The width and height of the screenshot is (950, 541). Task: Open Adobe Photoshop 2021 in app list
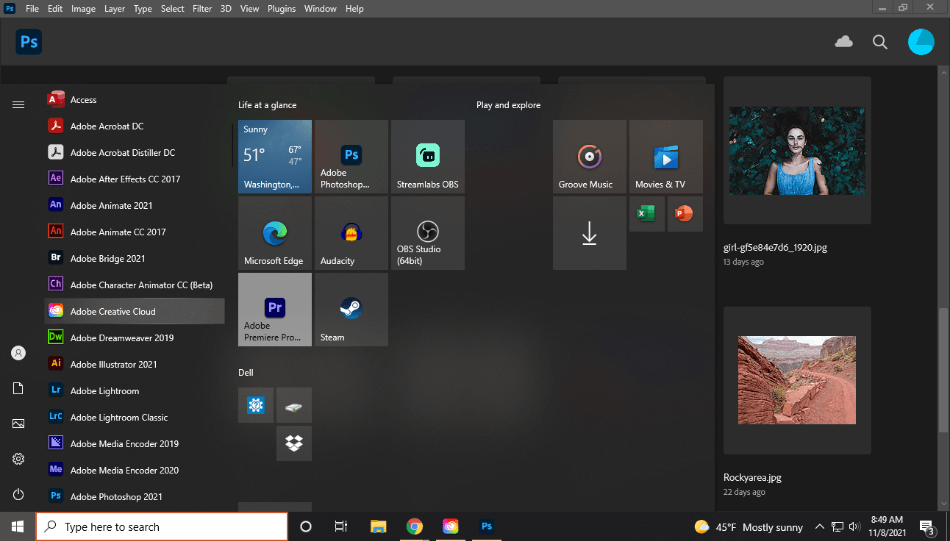click(x=135, y=496)
